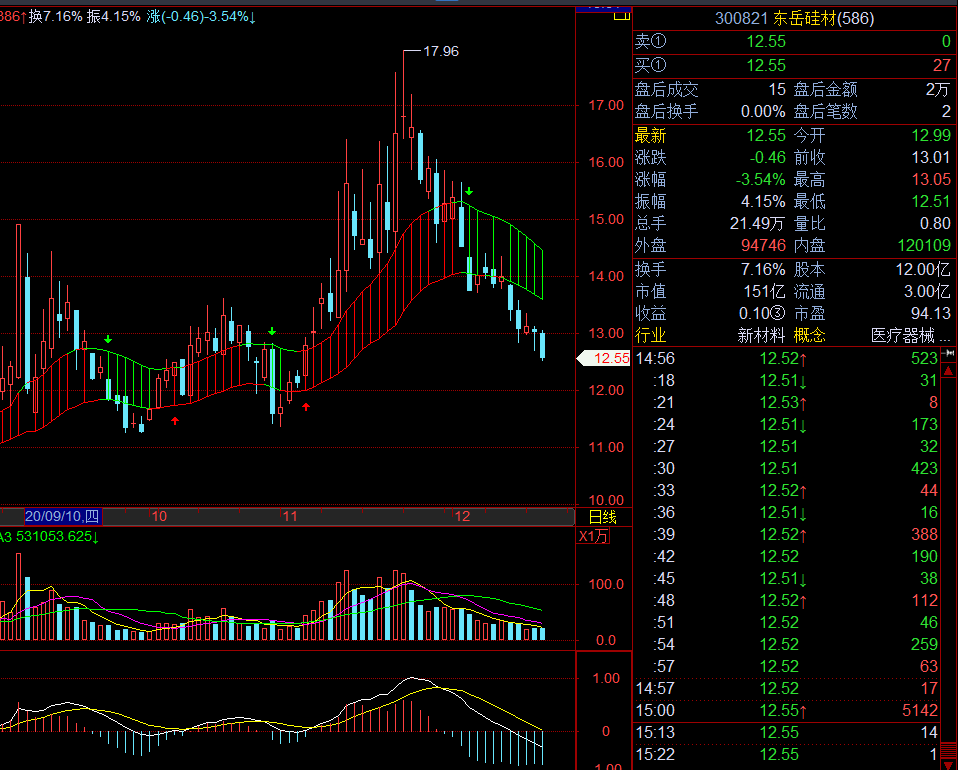
Task: Select the 14:57 tick row with volume 17
Action: pos(786,688)
